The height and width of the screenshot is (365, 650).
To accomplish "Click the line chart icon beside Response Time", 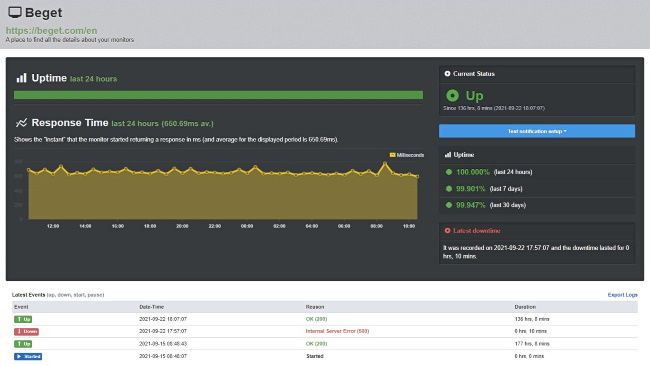I will pos(22,123).
